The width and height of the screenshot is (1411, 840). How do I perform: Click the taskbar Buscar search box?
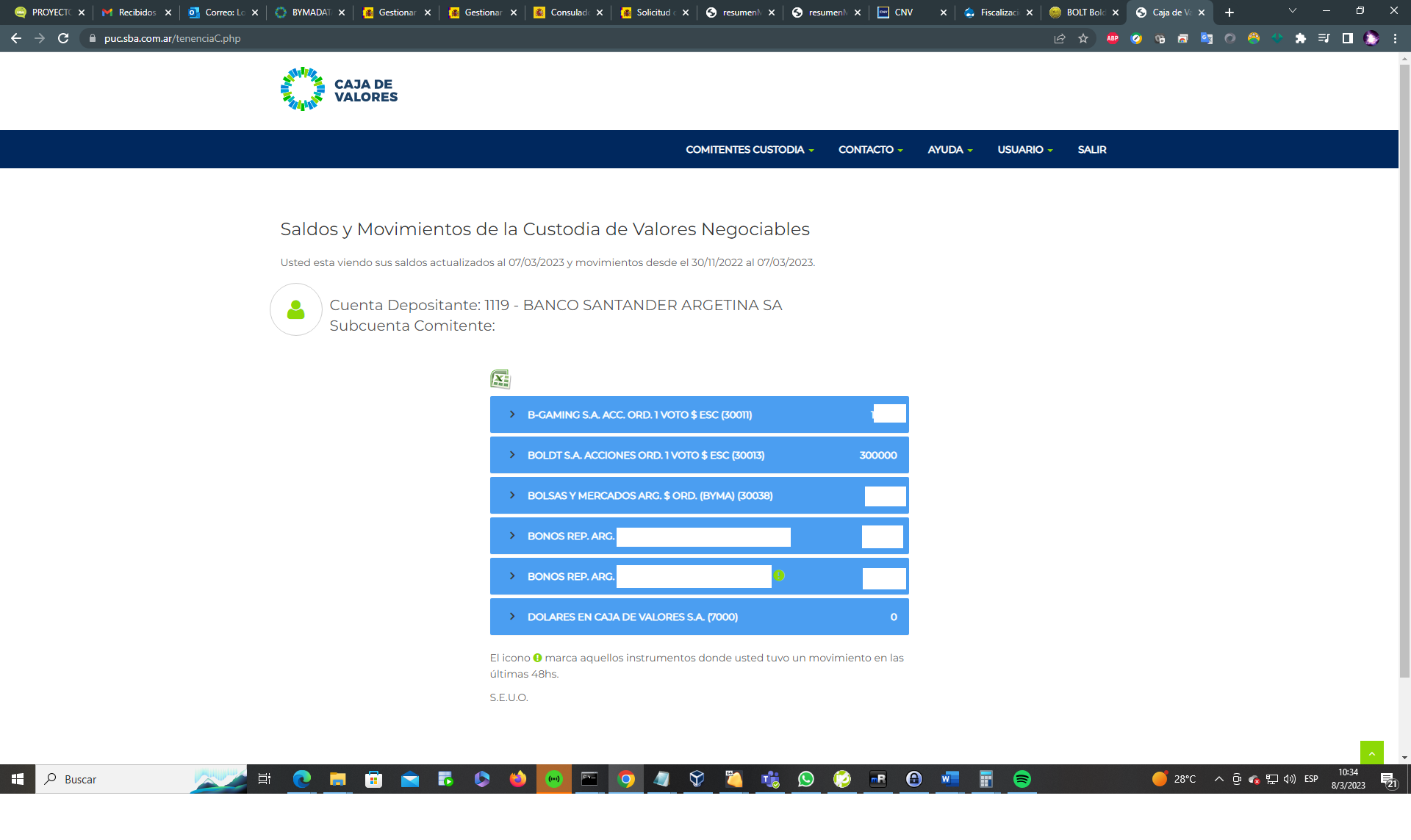tap(141, 779)
